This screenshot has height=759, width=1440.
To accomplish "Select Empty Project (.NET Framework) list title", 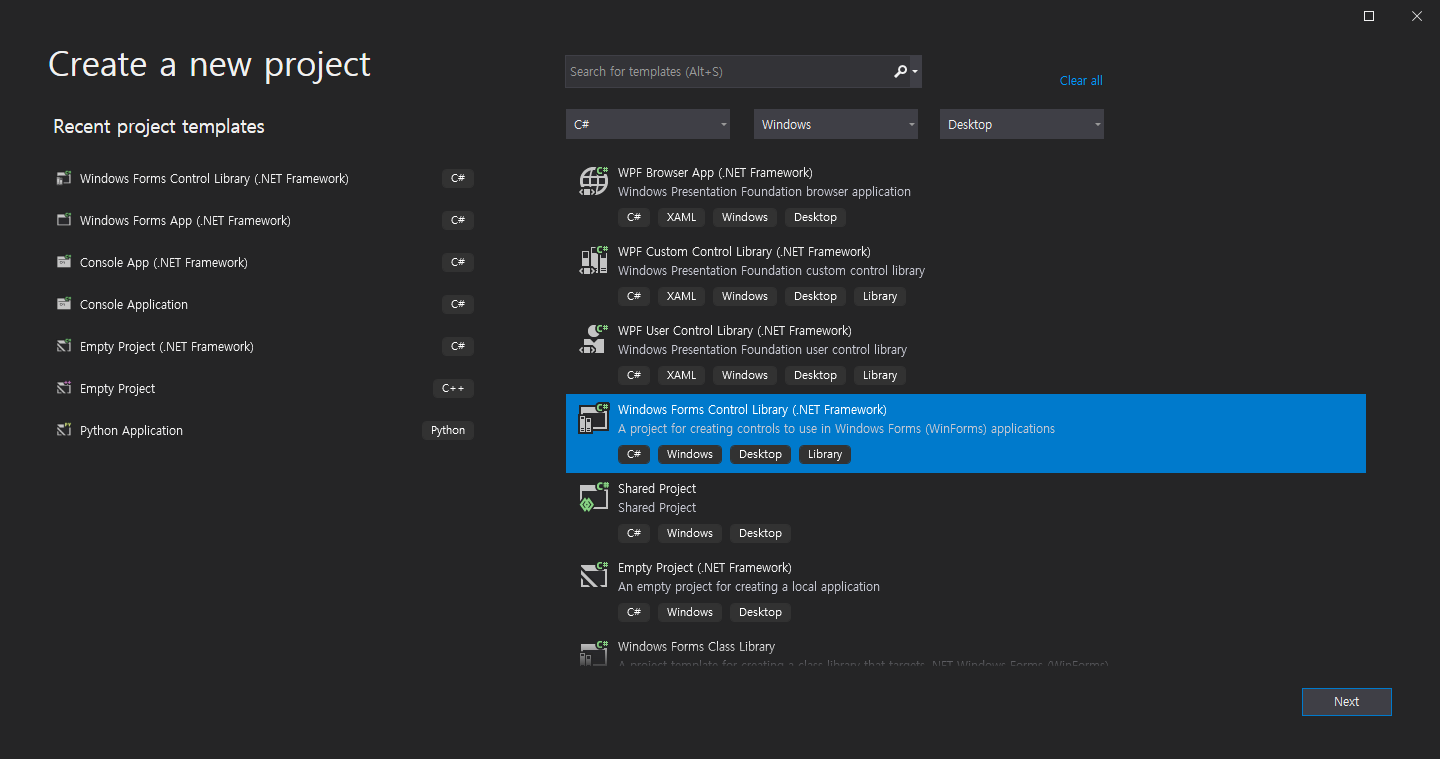I will [x=705, y=568].
